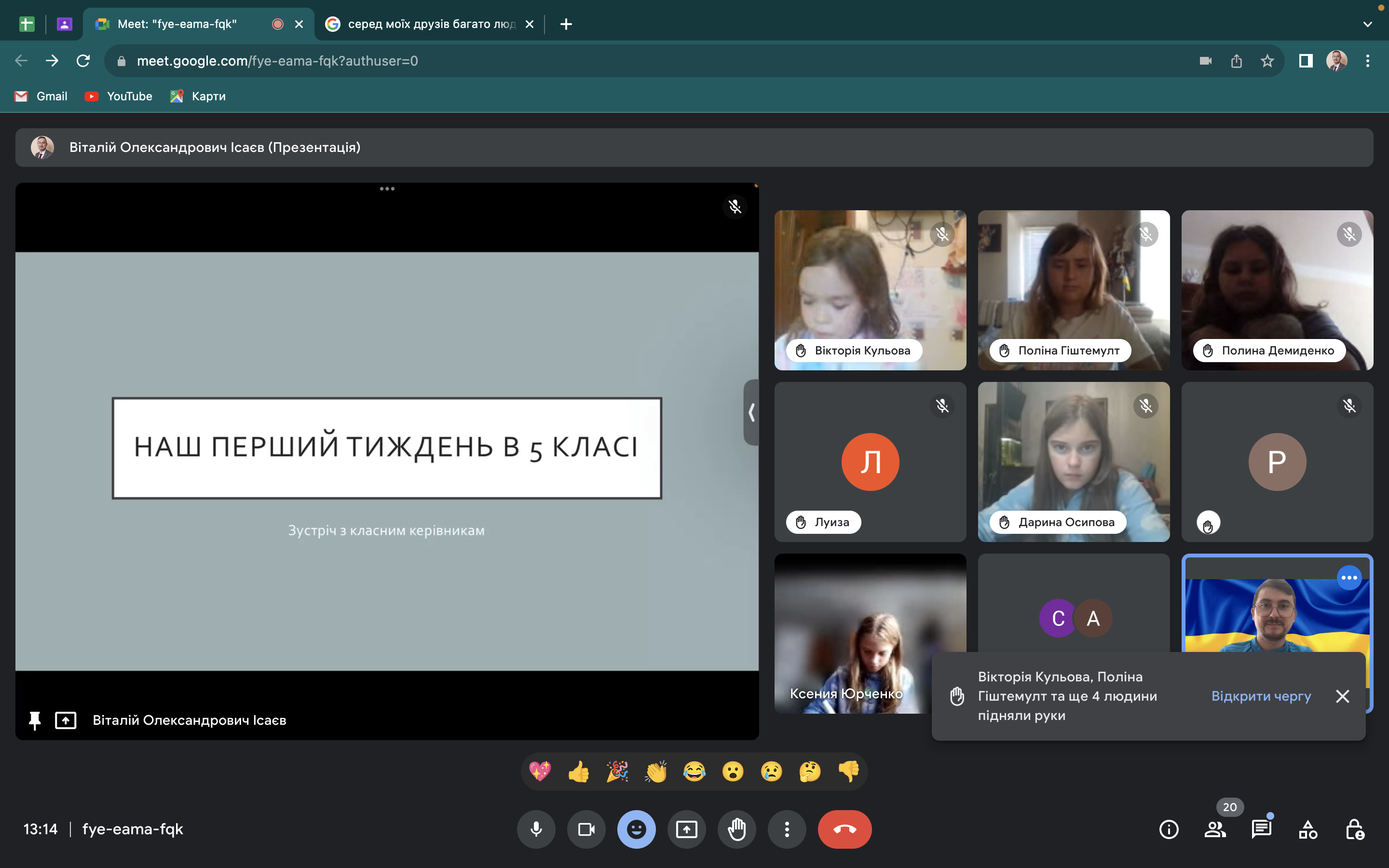
Task: Open the YouTube bookmark
Action: 119,96
